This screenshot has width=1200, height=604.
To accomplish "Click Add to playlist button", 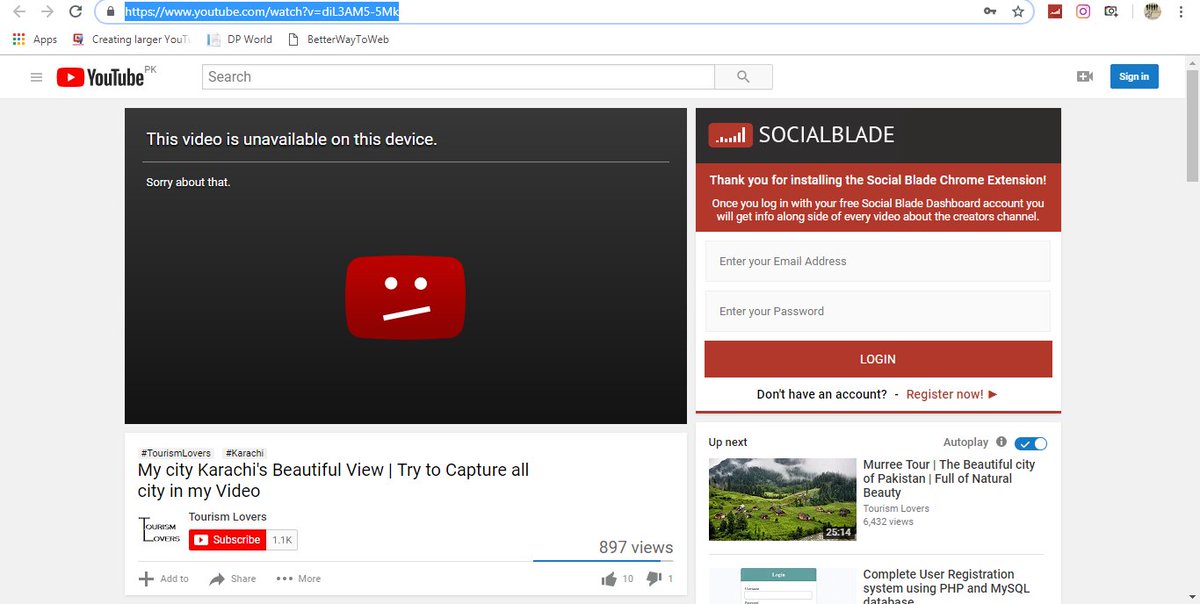I will (x=163, y=579).
